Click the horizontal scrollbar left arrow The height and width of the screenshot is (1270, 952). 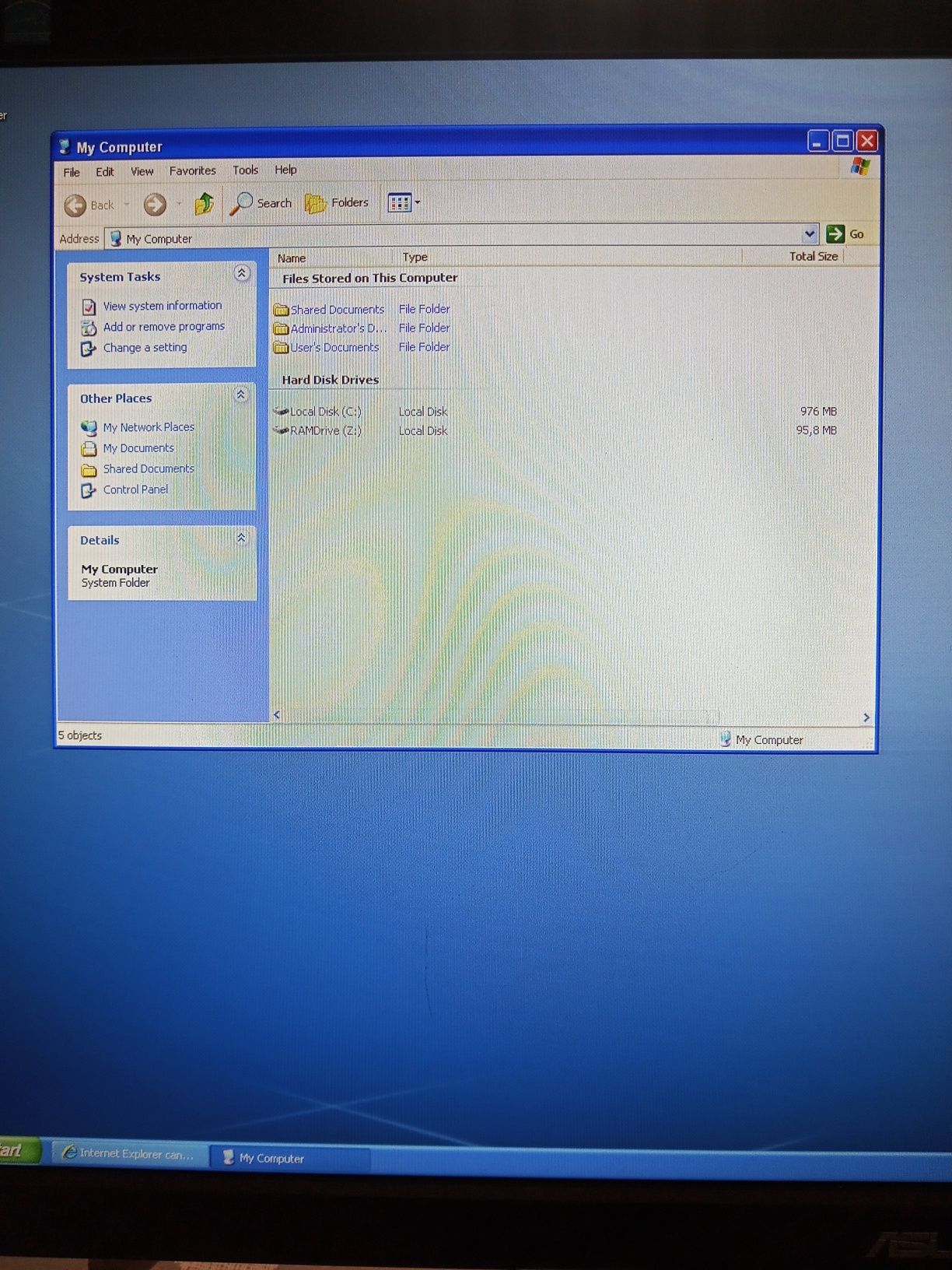click(277, 715)
